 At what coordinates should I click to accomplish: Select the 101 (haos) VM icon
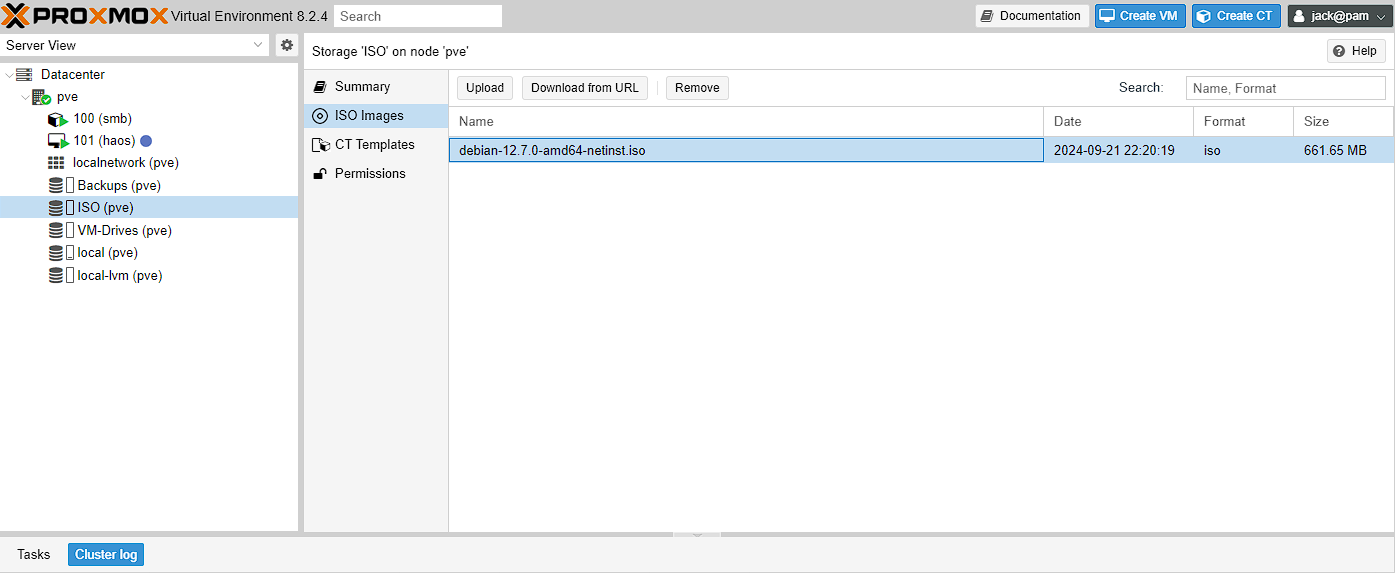coord(57,141)
